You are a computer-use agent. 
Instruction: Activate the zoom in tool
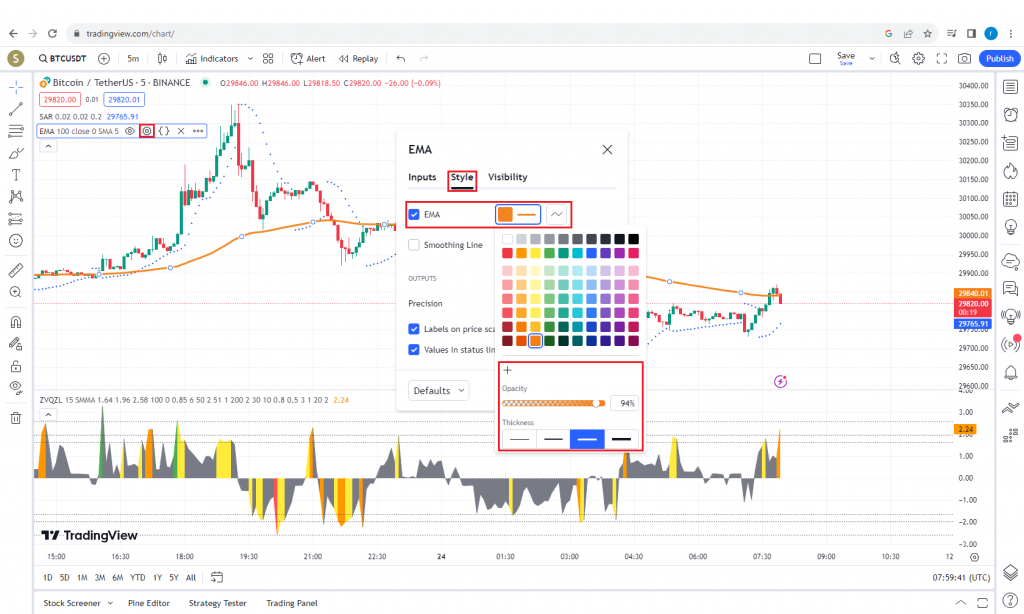(x=16, y=292)
